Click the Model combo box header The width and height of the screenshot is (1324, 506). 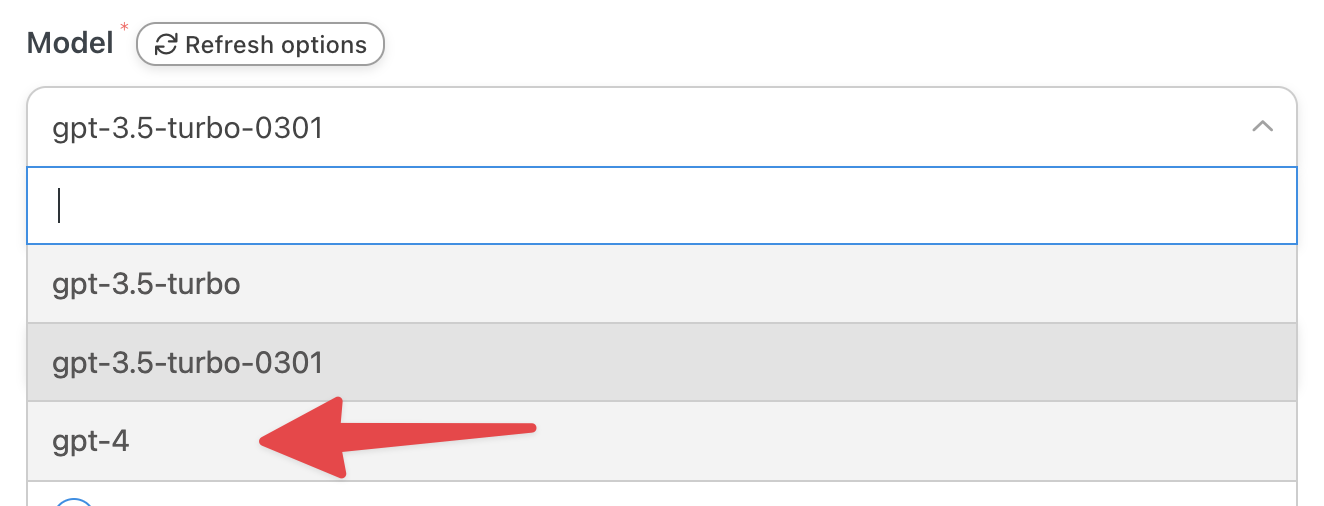coord(662,127)
